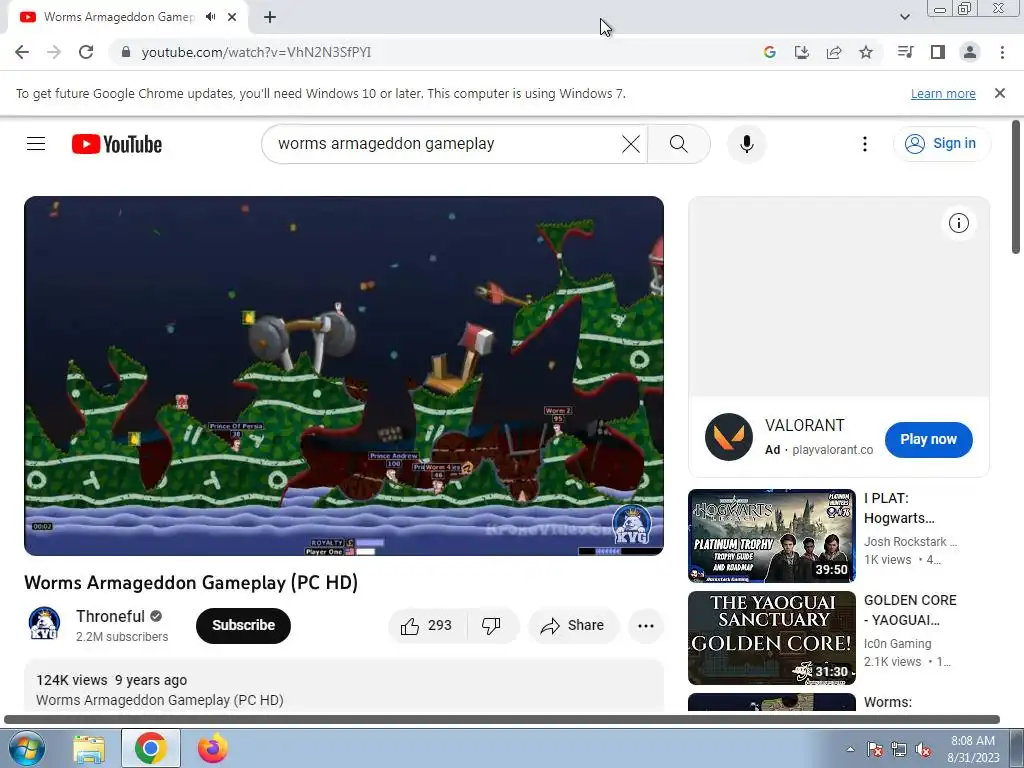Image resolution: width=1024 pixels, height=768 pixels.
Task: Click the VALORANT ad logo
Action: tap(729, 437)
